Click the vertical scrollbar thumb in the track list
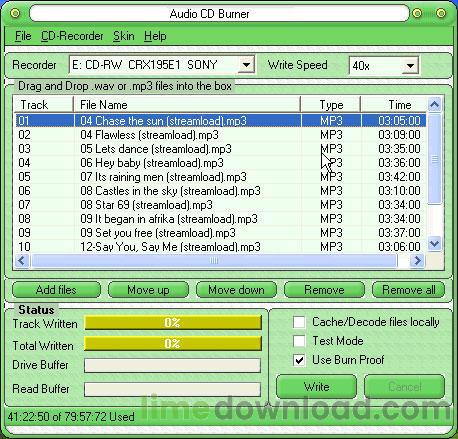458x439 pixels. pos(434,159)
